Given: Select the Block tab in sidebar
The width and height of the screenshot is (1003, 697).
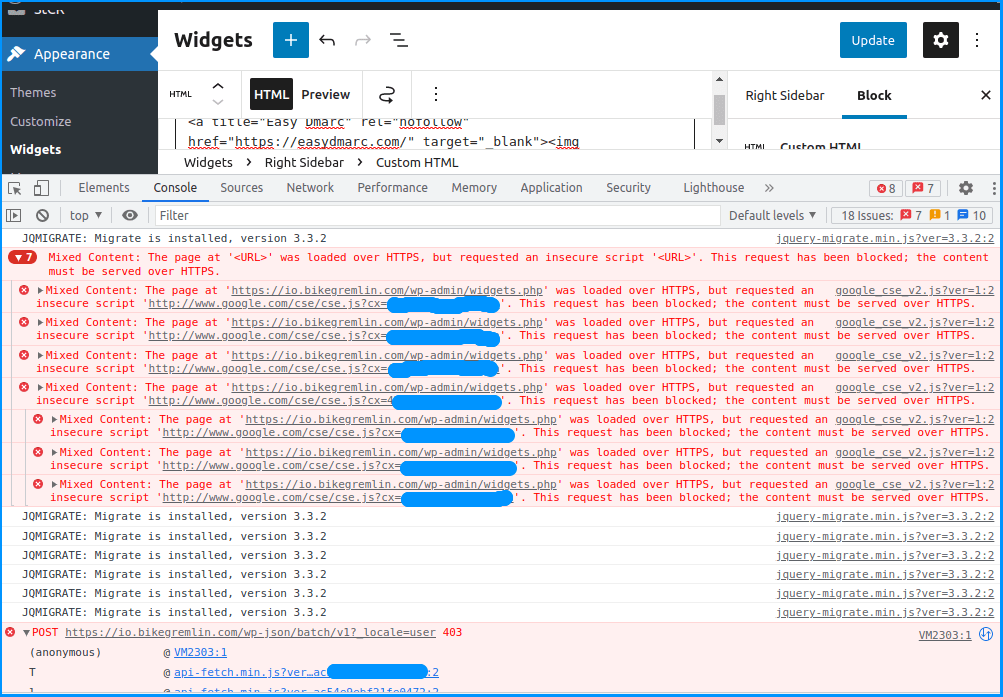Looking at the screenshot, I should point(874,95).
